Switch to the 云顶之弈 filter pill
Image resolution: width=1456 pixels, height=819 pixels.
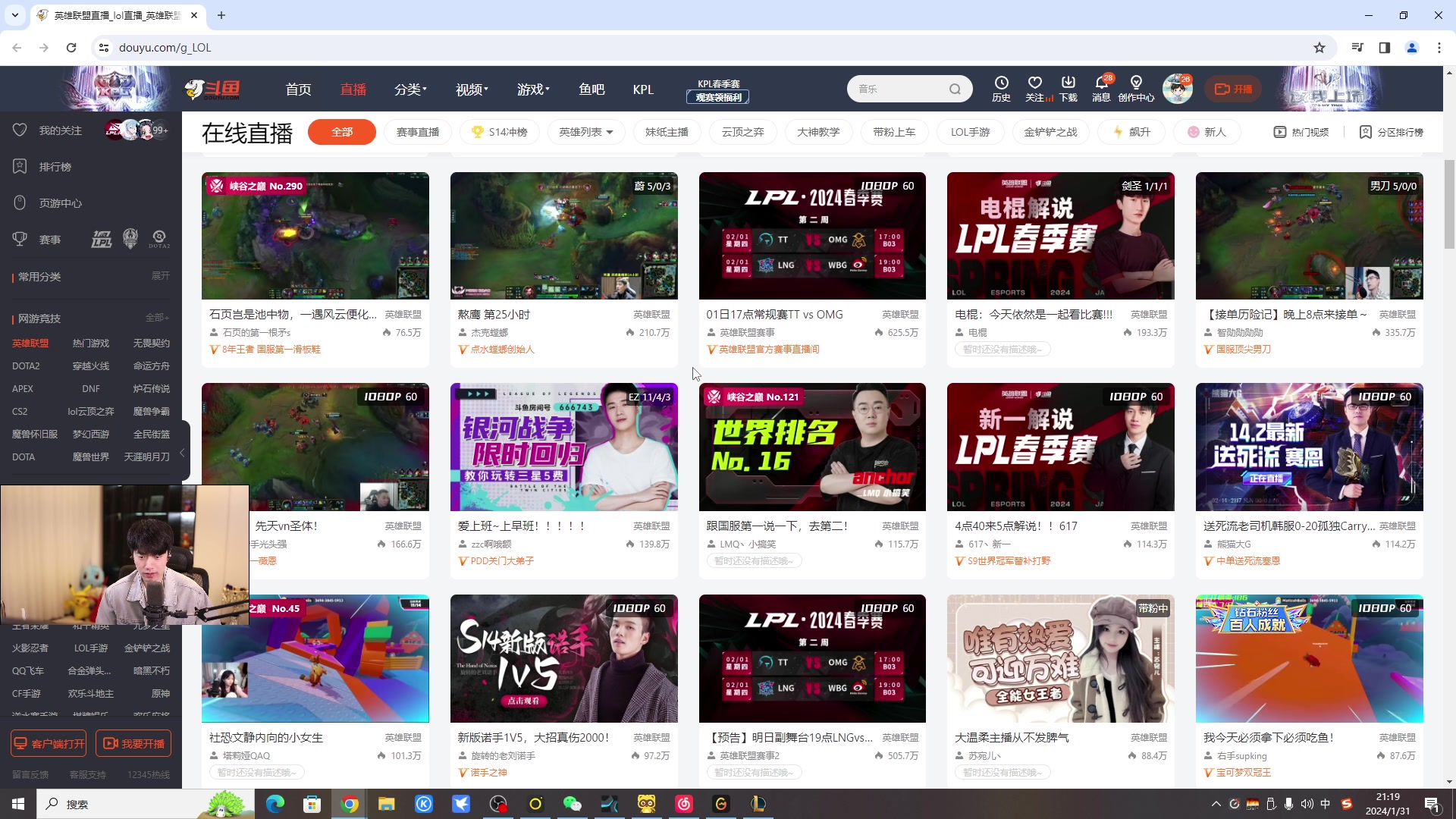click(742, 132)
